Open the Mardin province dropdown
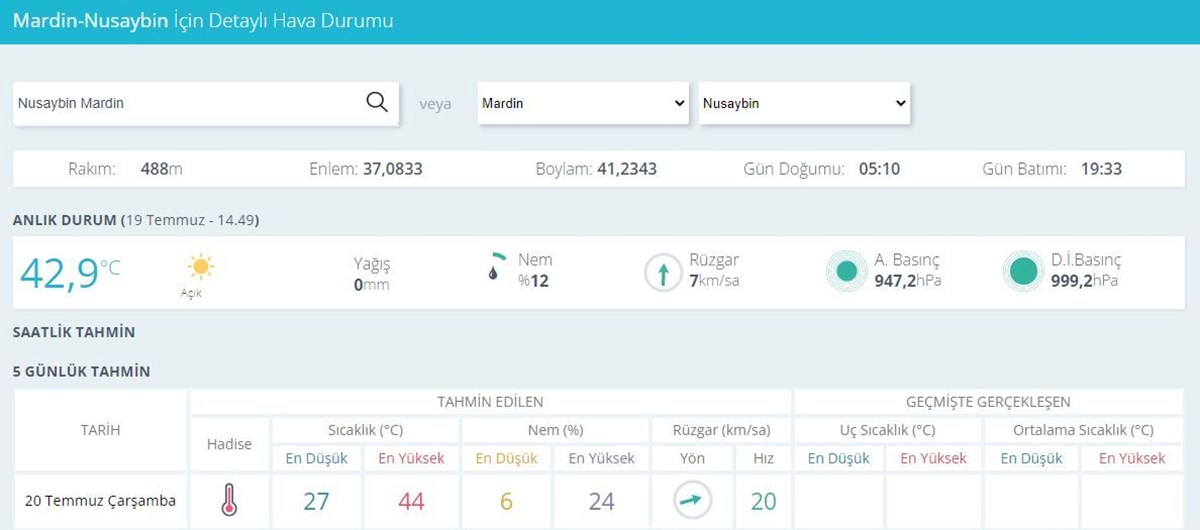The image size is (1200, 530). click(583, 103)
